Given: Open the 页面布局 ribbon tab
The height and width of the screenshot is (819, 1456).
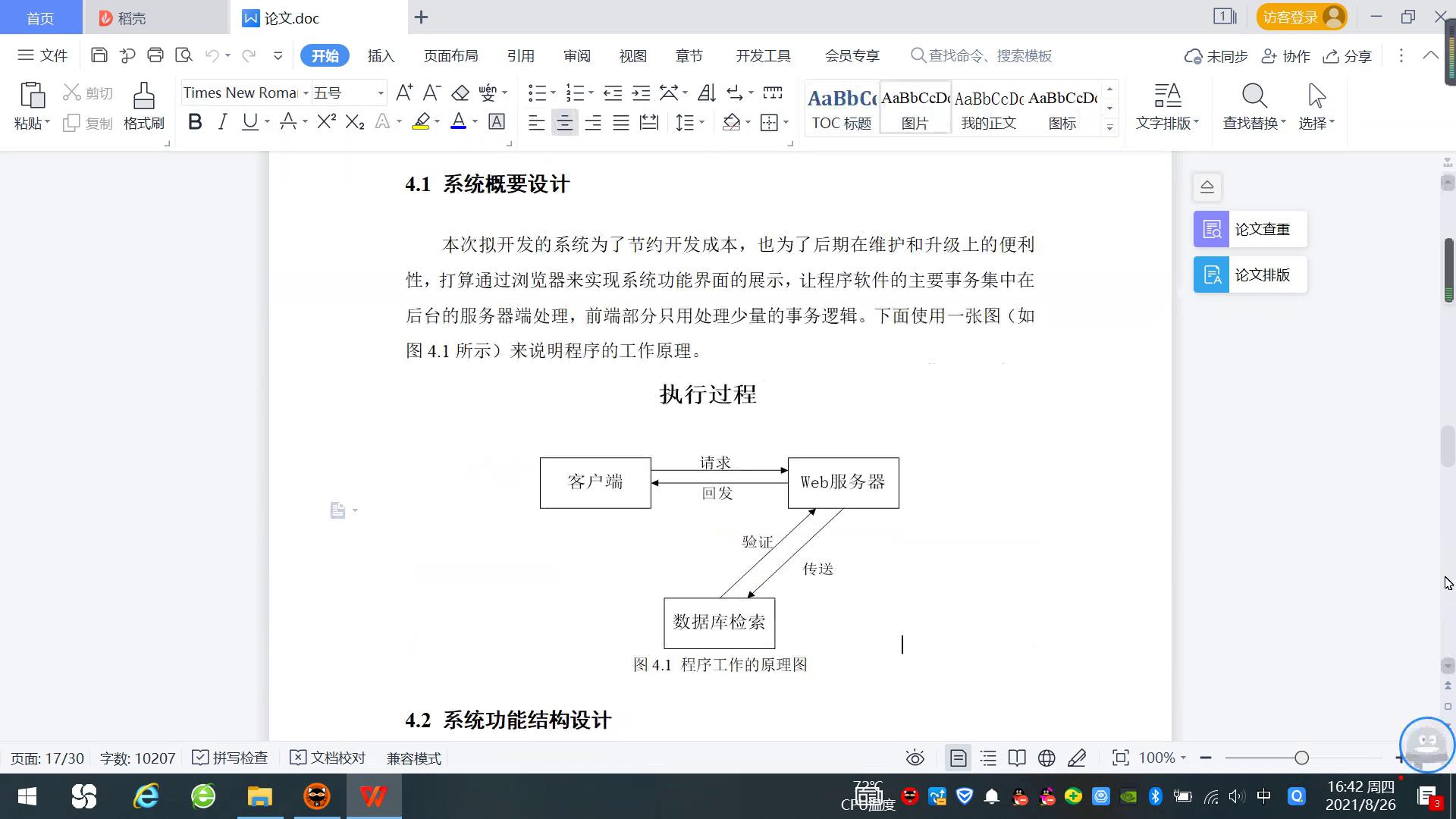Looking at the screenshot, I should (x=450, y=55).
